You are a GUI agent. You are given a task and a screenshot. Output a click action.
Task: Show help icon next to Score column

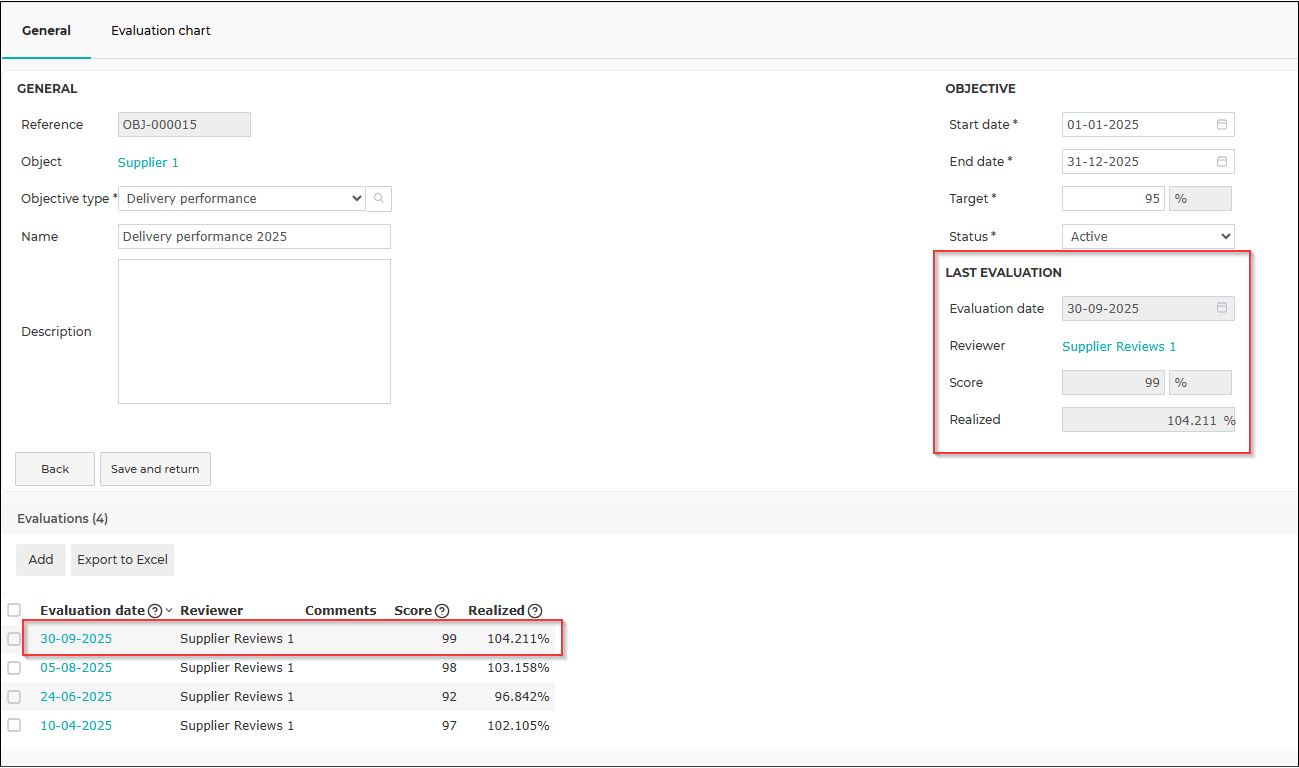(x=442, y=611)
